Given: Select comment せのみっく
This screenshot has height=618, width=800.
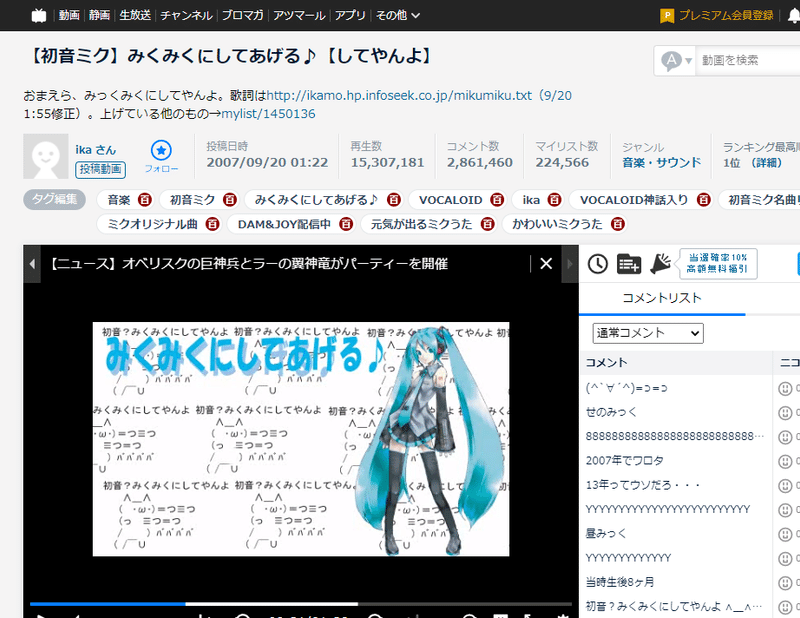Looking at the screenshot, I should 611,412.
